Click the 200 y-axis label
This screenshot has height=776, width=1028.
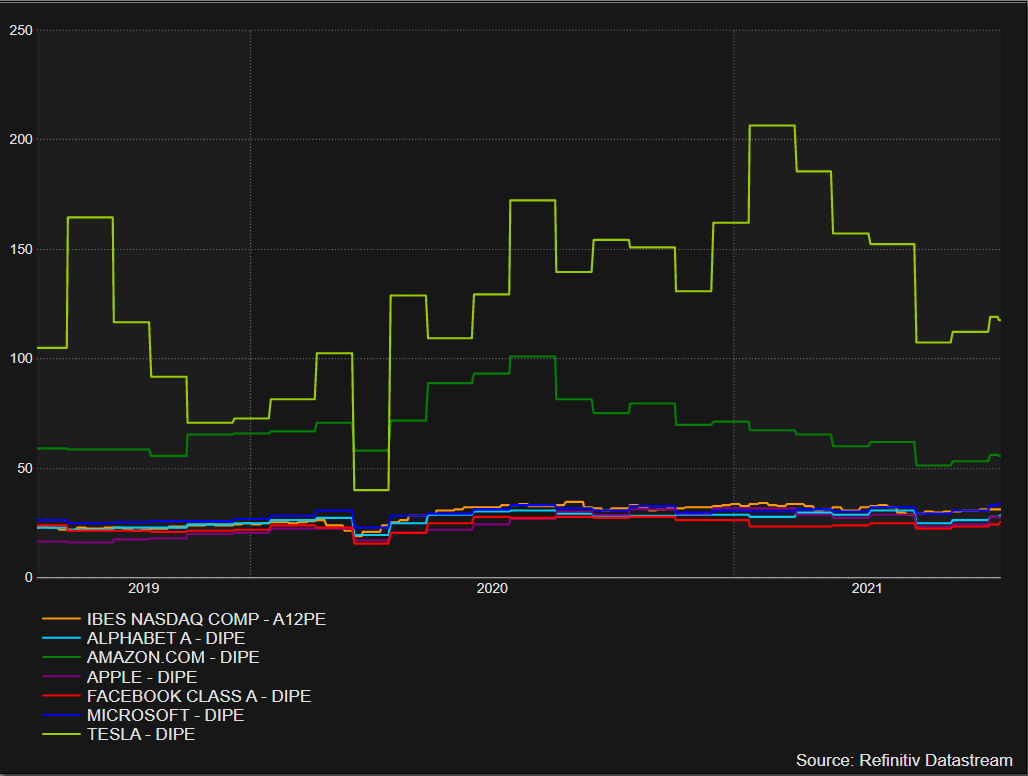(21, 140)
